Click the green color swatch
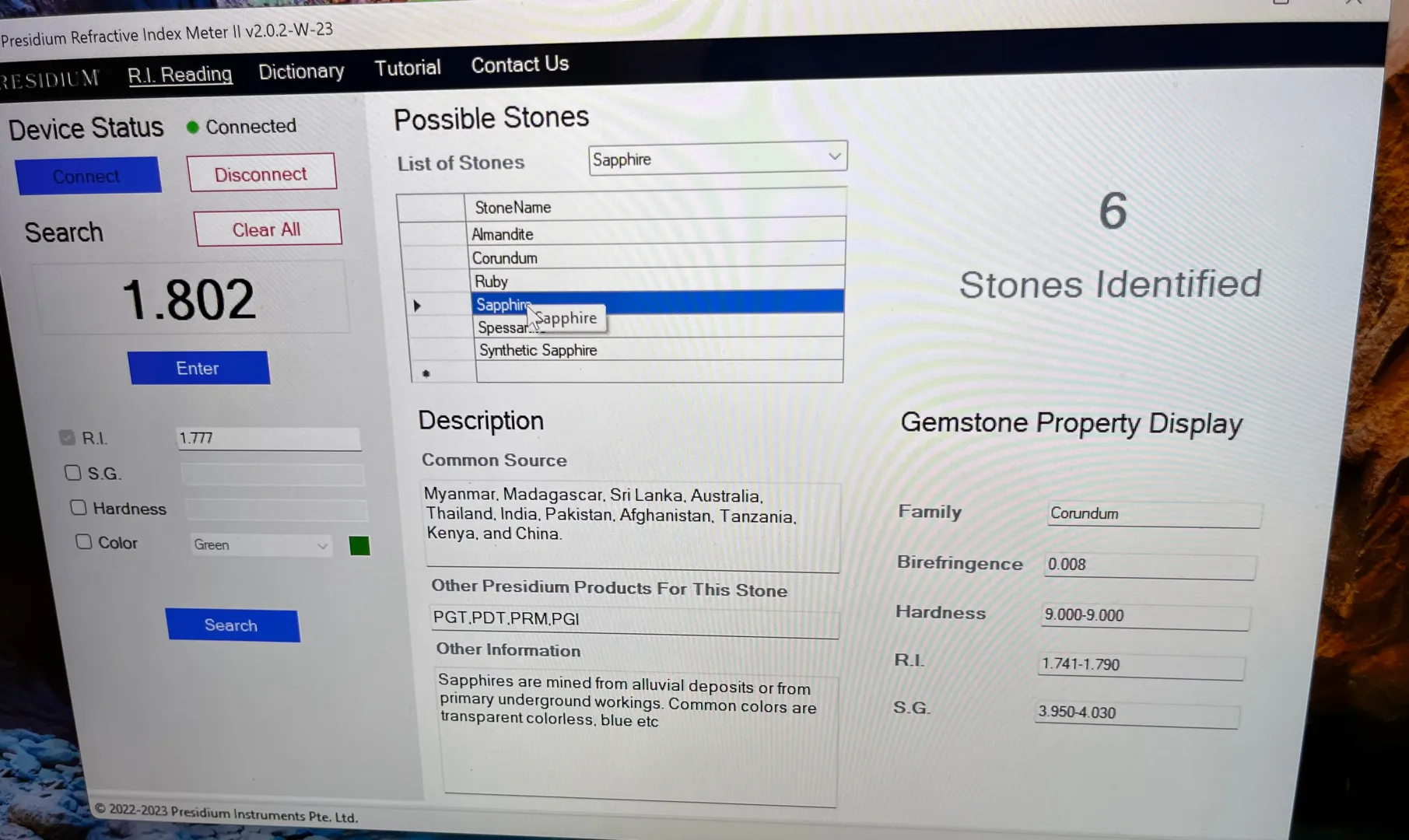The image size is (1409, 840). coord(359,546)
